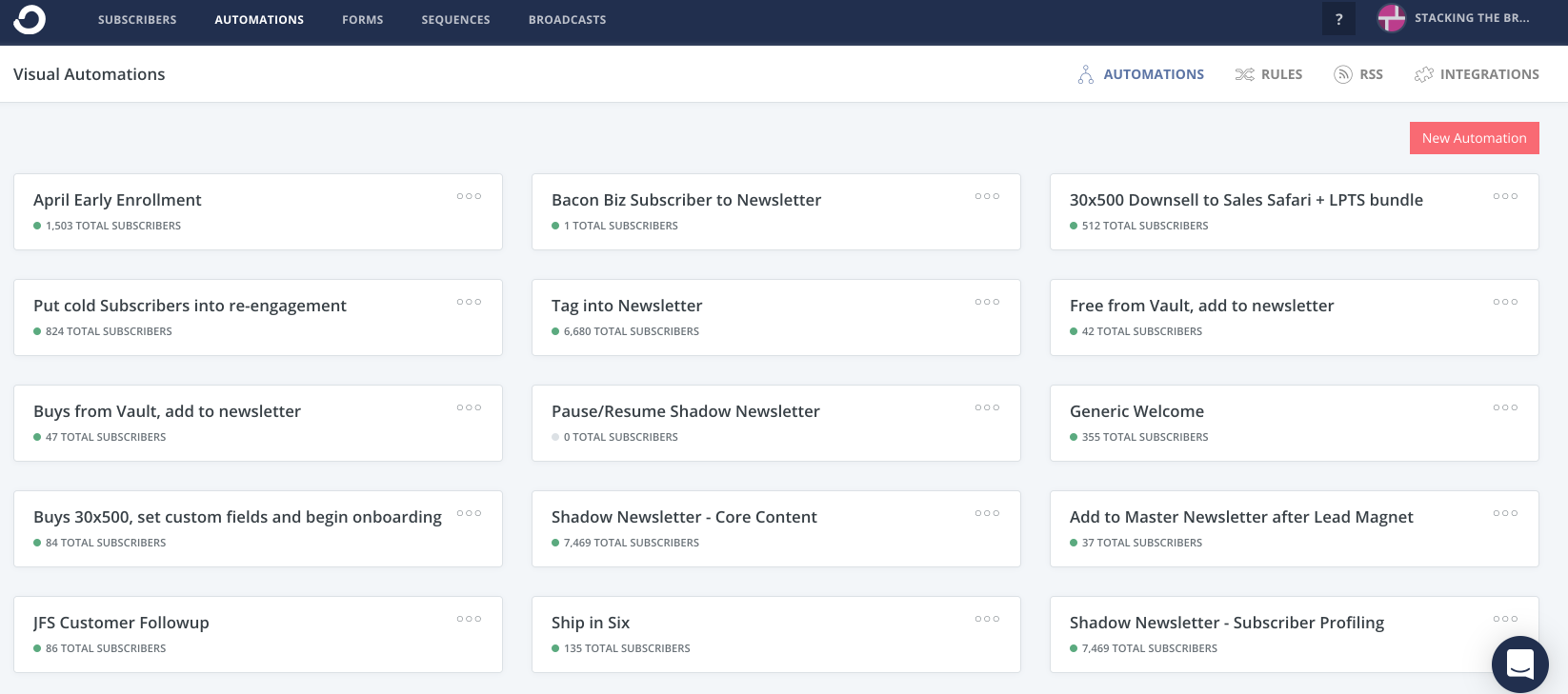Switch to the Broadcasts section
Image resolution: width=1568 pixels, height=694 pixels.
pyautogui.click(x=567, y=20)
